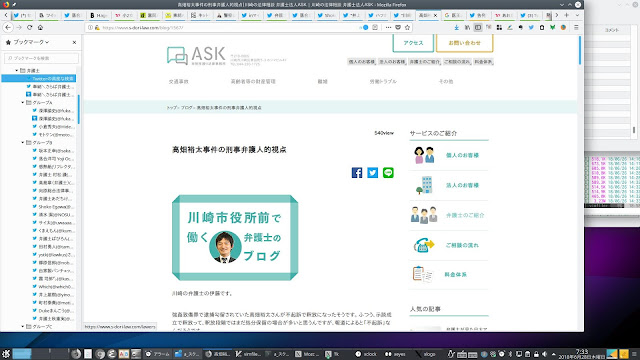
Task: Toggle reader view icon in address bar
Action: (375, 27)
